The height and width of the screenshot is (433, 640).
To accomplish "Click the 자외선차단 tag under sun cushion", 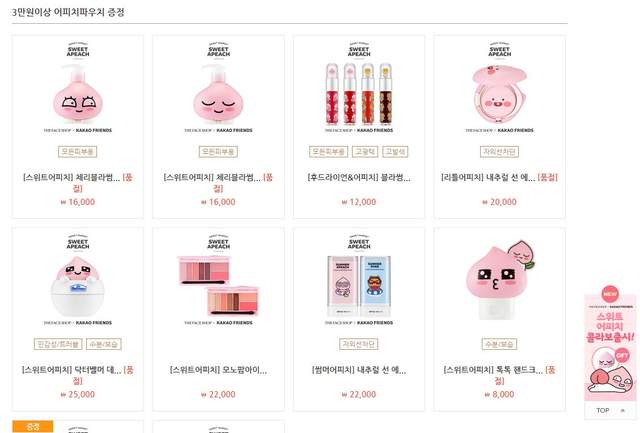I will pyautogui.click(x=499, y=152).
